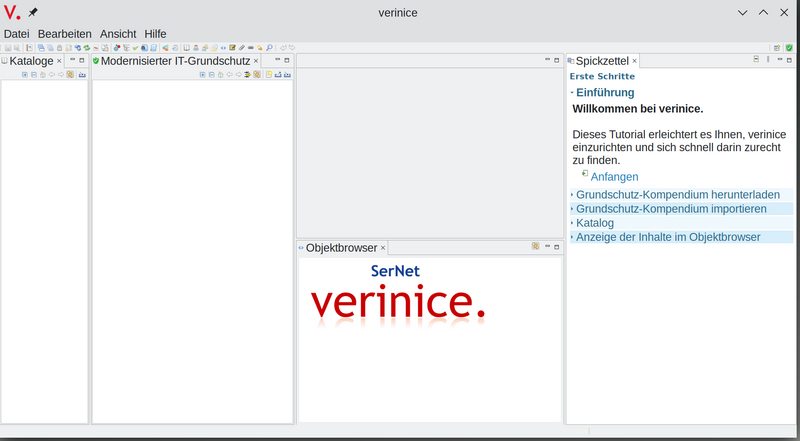Screen dimensions: 800x441
Task: Toggle link-with-editor in the Kataloge view
Action: point(70,75)
